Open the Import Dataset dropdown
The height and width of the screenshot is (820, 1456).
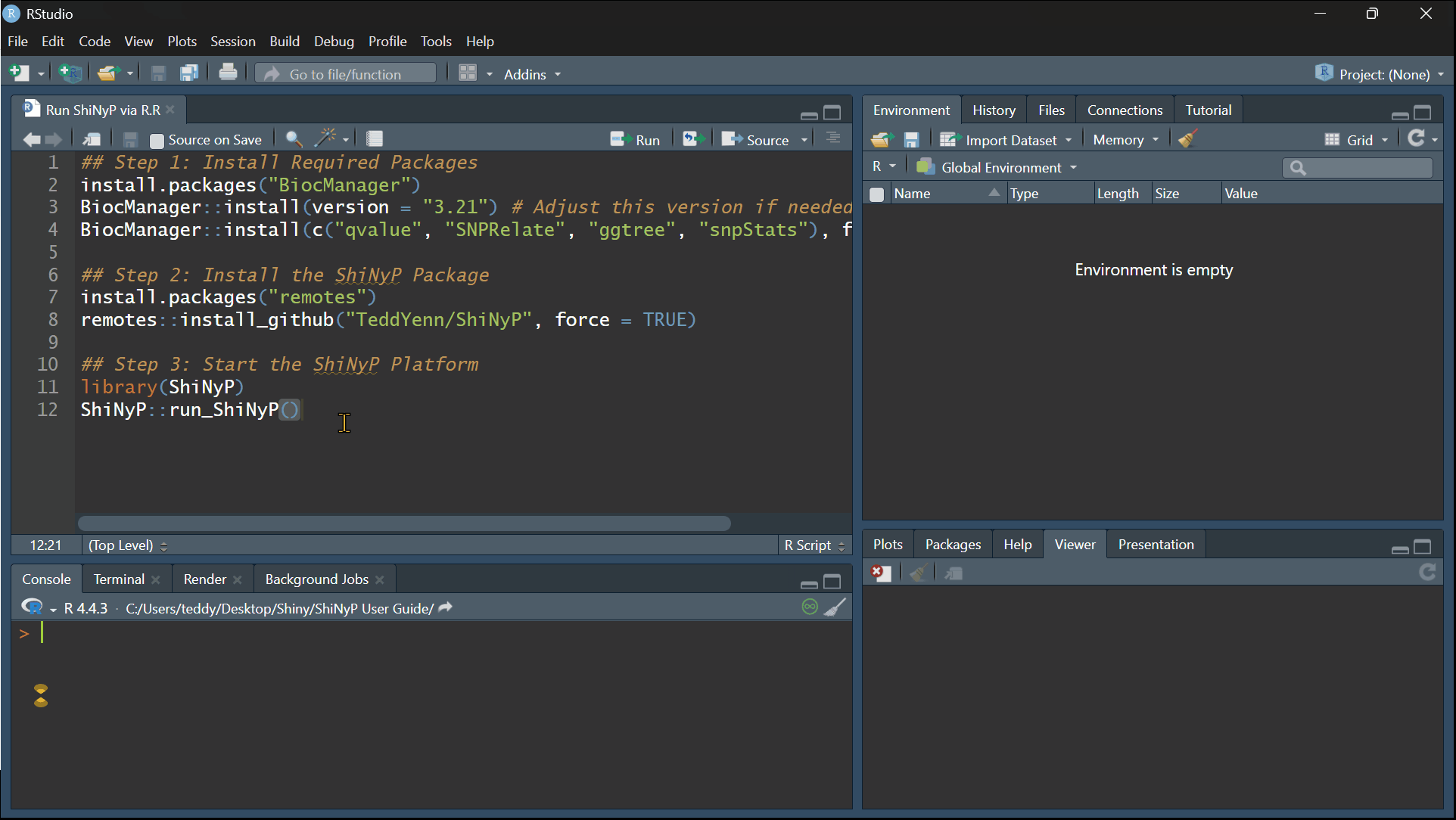1006,140
